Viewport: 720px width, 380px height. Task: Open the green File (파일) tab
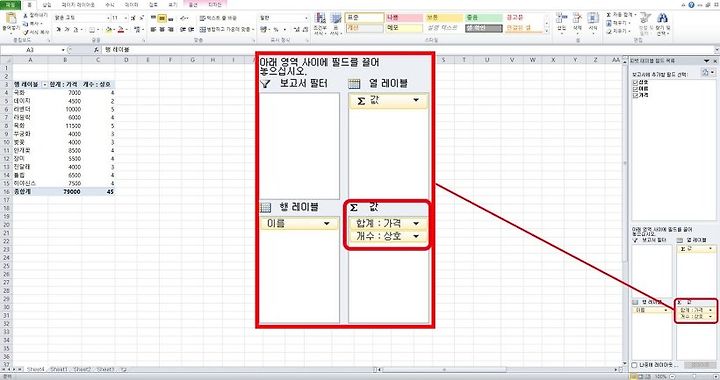click(10, 5)
